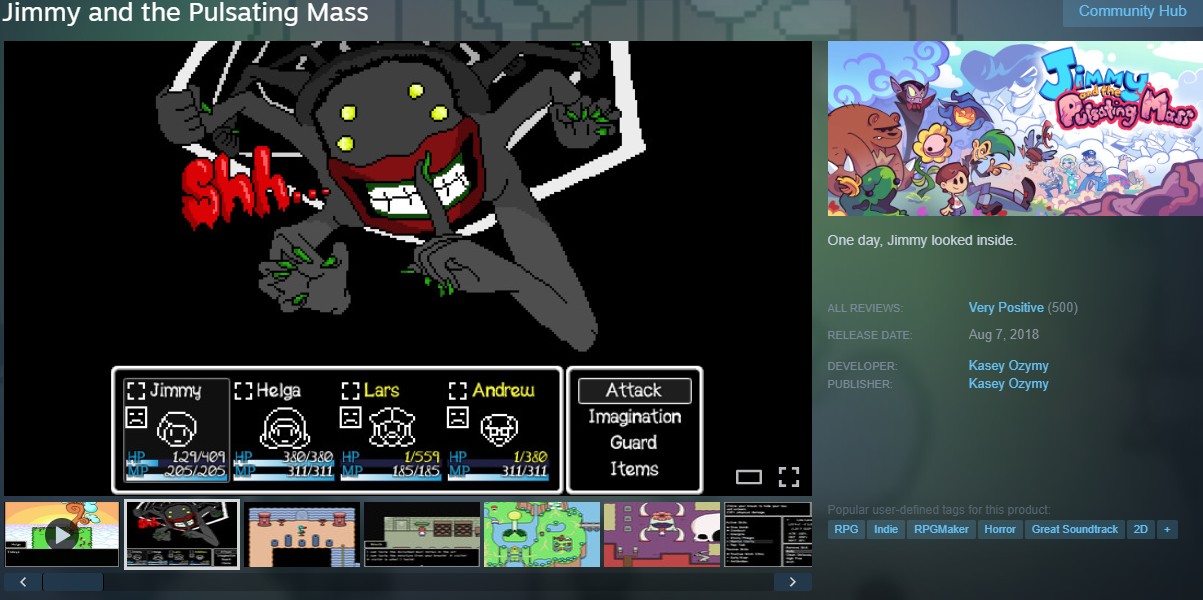Click the description 'One day, Jimmy looked inside.'
The width and height of the screenshot is (1203, 600).
point(922,241)
